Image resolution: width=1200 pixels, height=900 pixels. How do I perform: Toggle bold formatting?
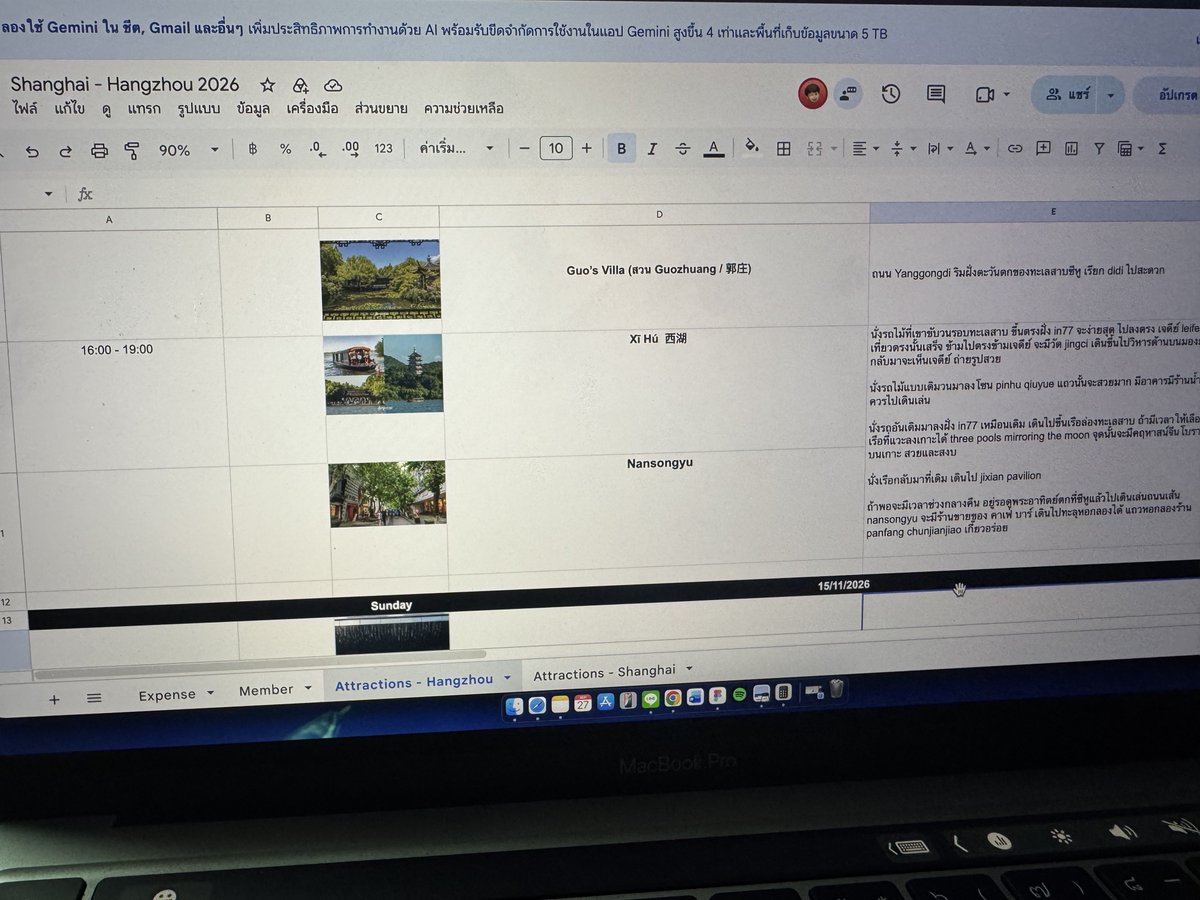pyautogui.click(x=621, y=149)
